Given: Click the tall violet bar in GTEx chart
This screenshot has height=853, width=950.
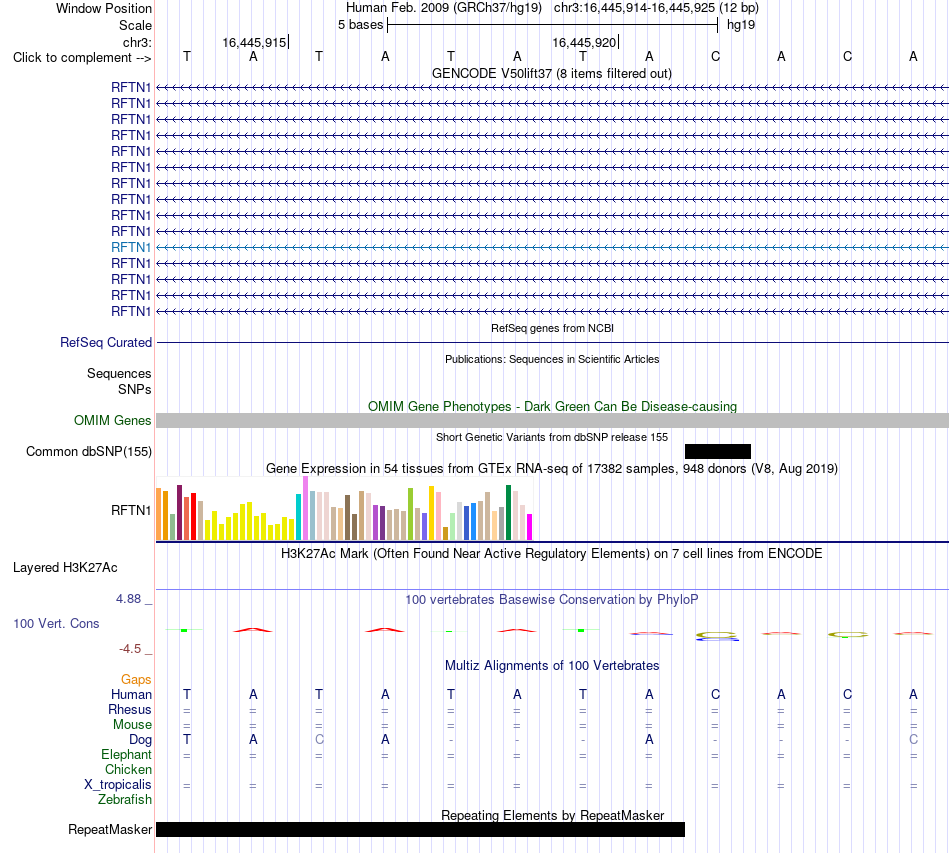Looking at the screenshot, I should pos(305,508).
